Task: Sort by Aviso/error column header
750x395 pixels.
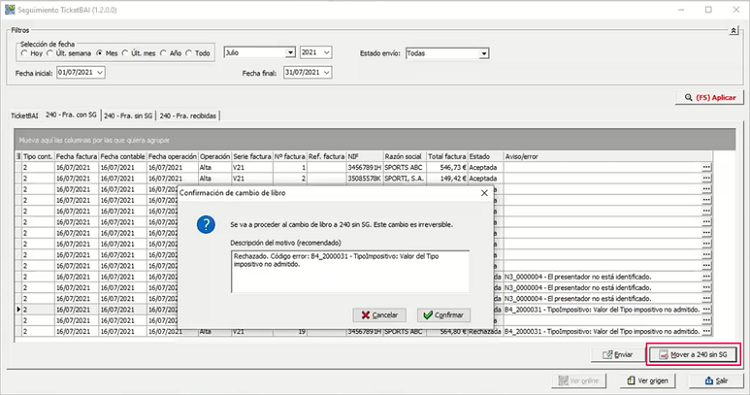Action: 608,156
